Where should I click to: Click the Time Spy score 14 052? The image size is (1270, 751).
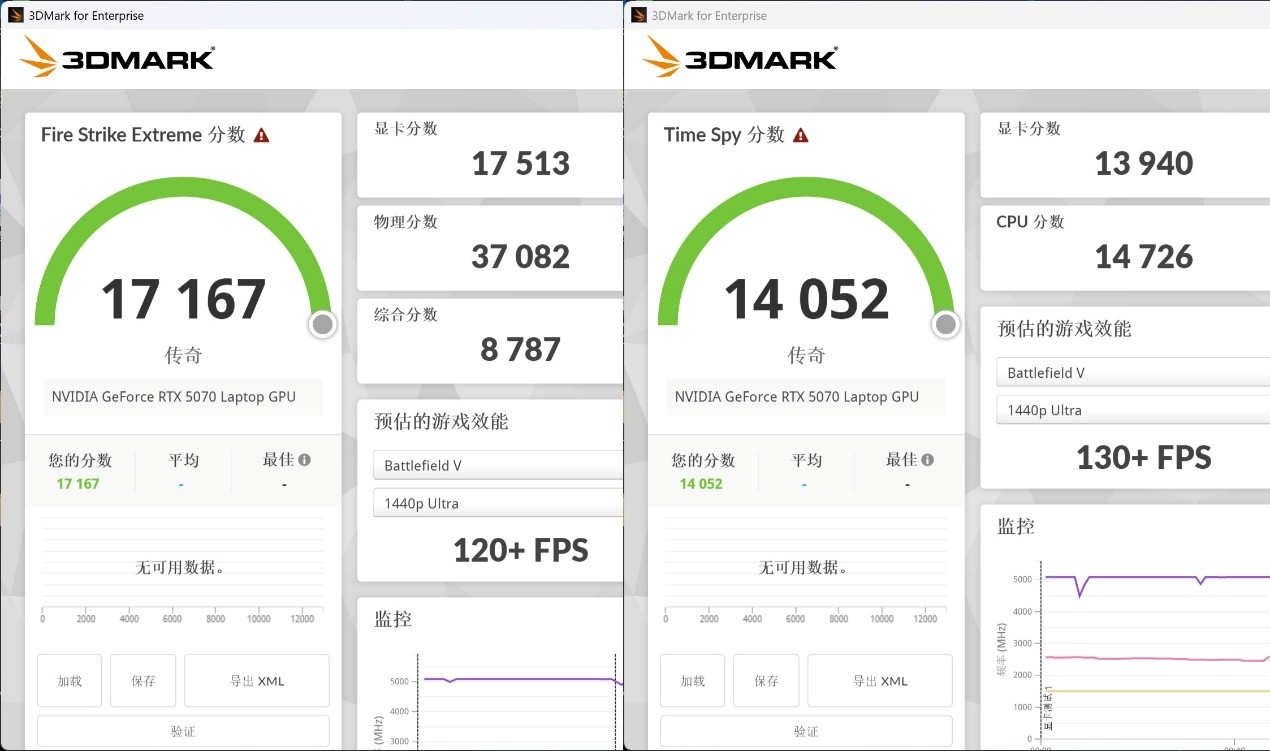tap(806, 299)
